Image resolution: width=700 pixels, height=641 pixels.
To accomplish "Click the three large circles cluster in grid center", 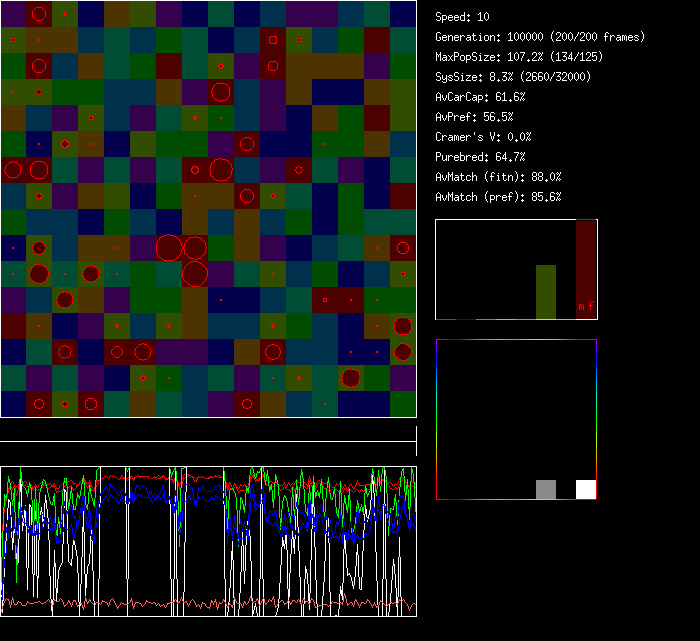I will point(183,259).
